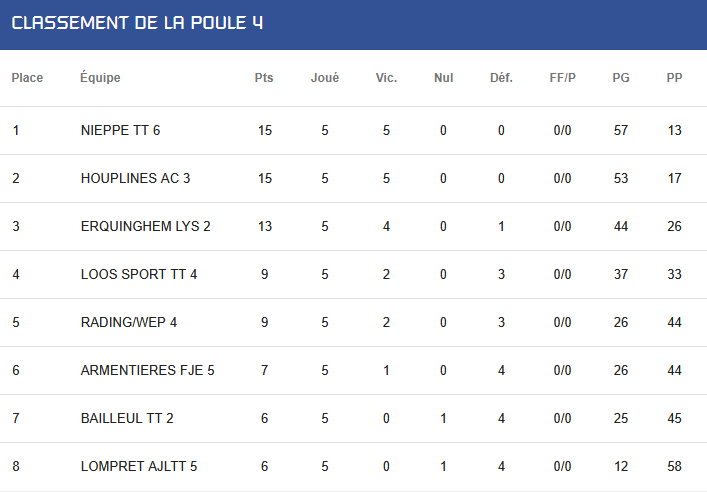Click the Nul column header
Screen dimensions: 707x492
coord(443,78)
